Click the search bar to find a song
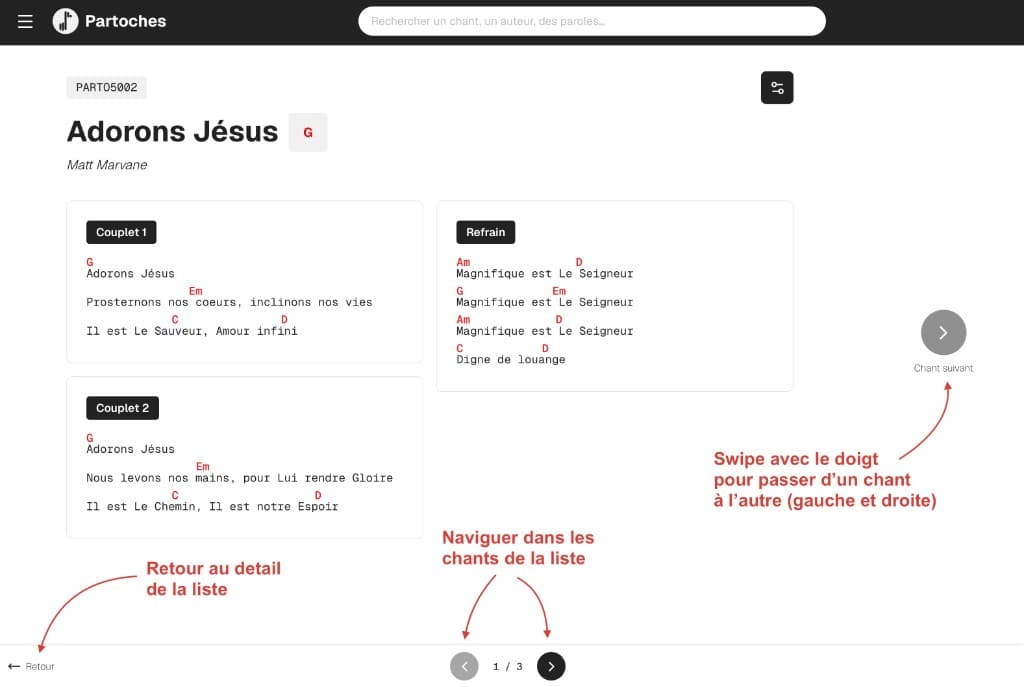This screenshot has height=687, width=1024. click(x=592, y=21)
